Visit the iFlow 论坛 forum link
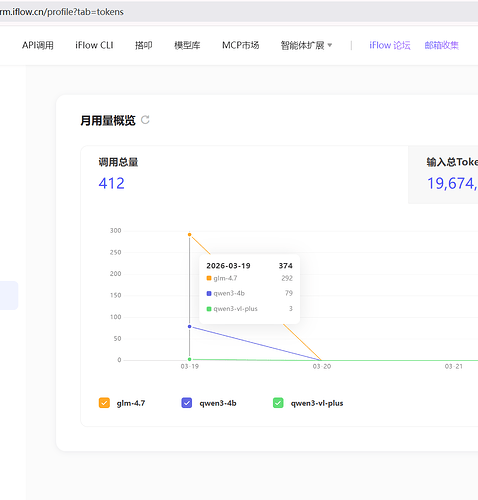The image size is (478, 500). click(390, 45)
